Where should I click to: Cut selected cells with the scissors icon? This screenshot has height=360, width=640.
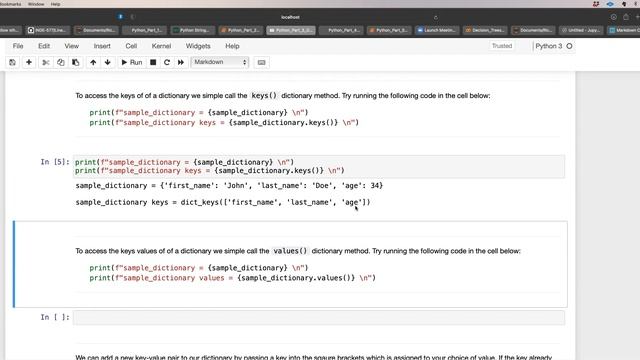(x=46, y=62)
